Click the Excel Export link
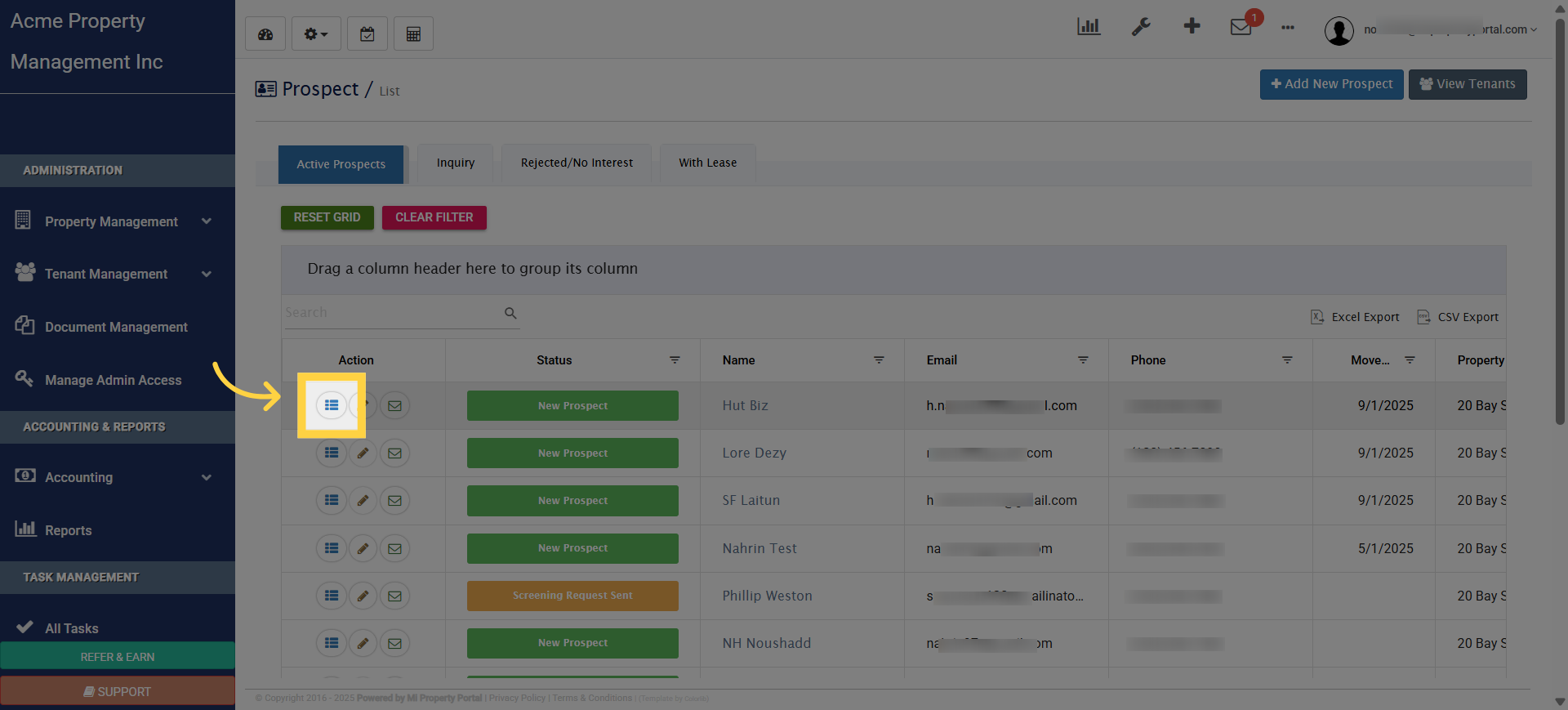The image size is (1568, 710). click(x=1356, y=317)
